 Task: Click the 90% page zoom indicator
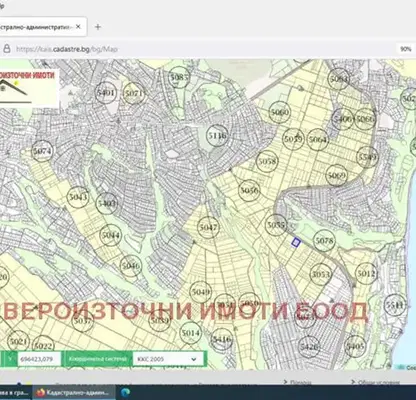[x=406, y=49]
